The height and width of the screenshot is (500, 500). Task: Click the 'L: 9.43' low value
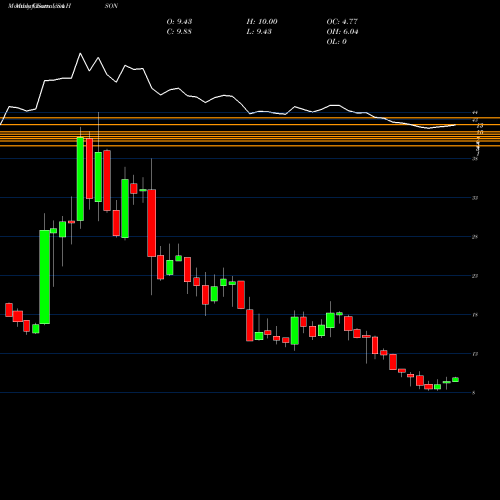click(259, 32)
